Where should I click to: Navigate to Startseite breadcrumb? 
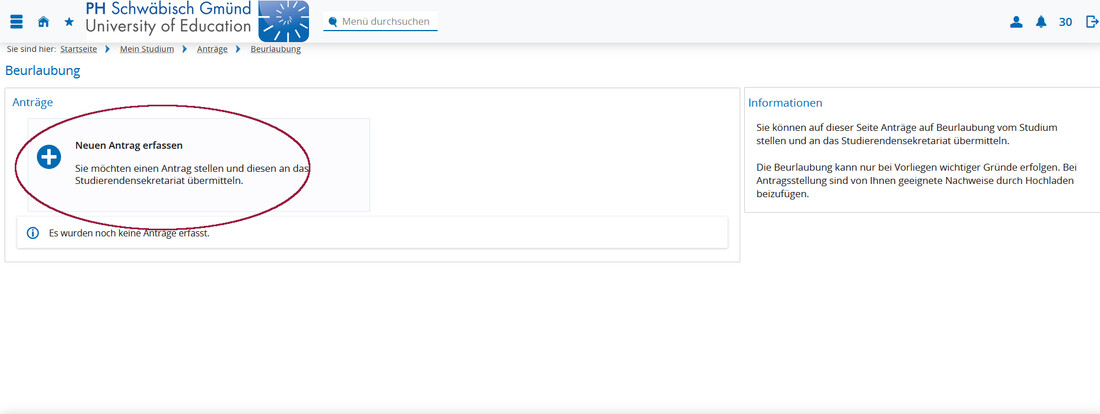pos(79,49)
